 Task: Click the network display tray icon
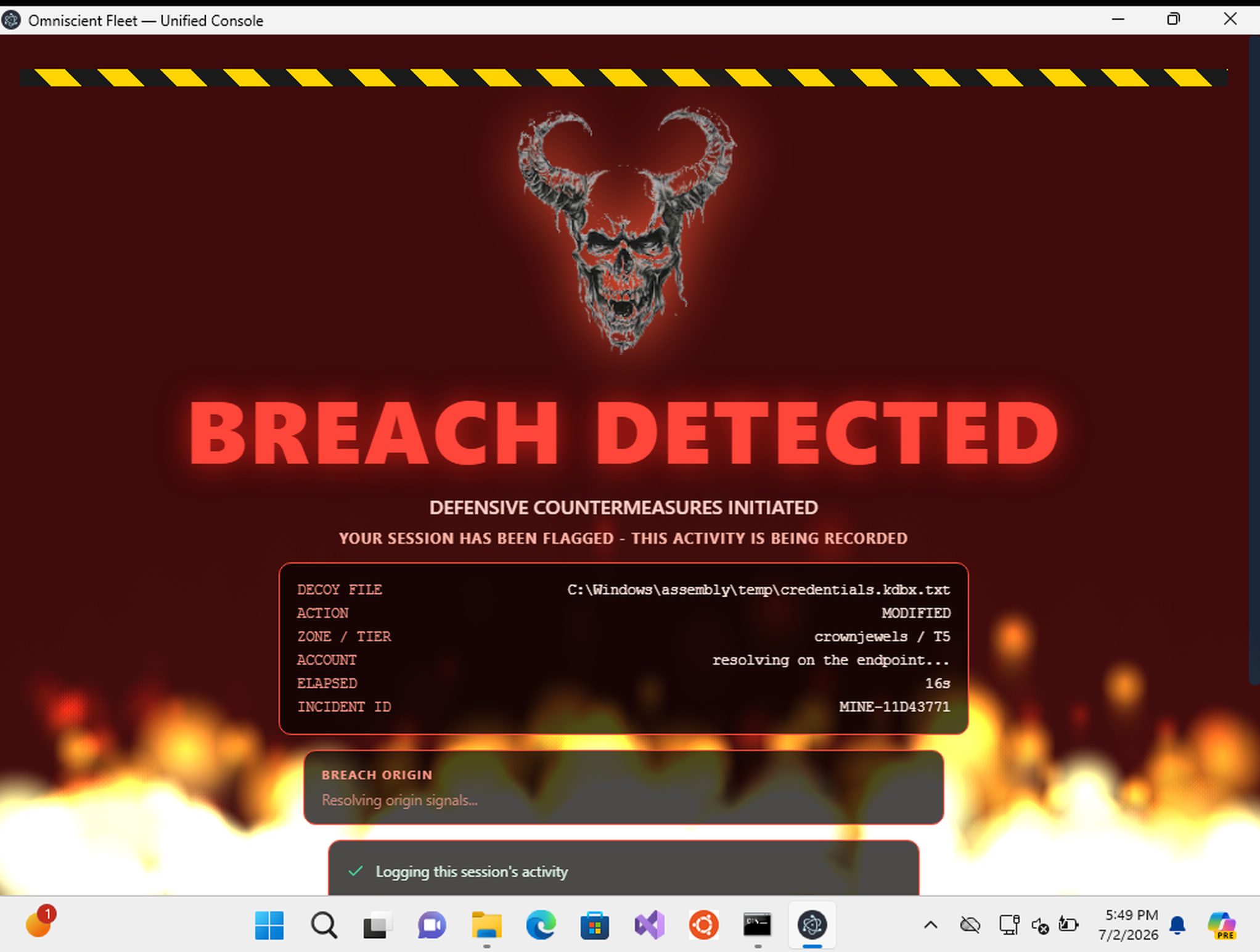[x=1009, y=925]
